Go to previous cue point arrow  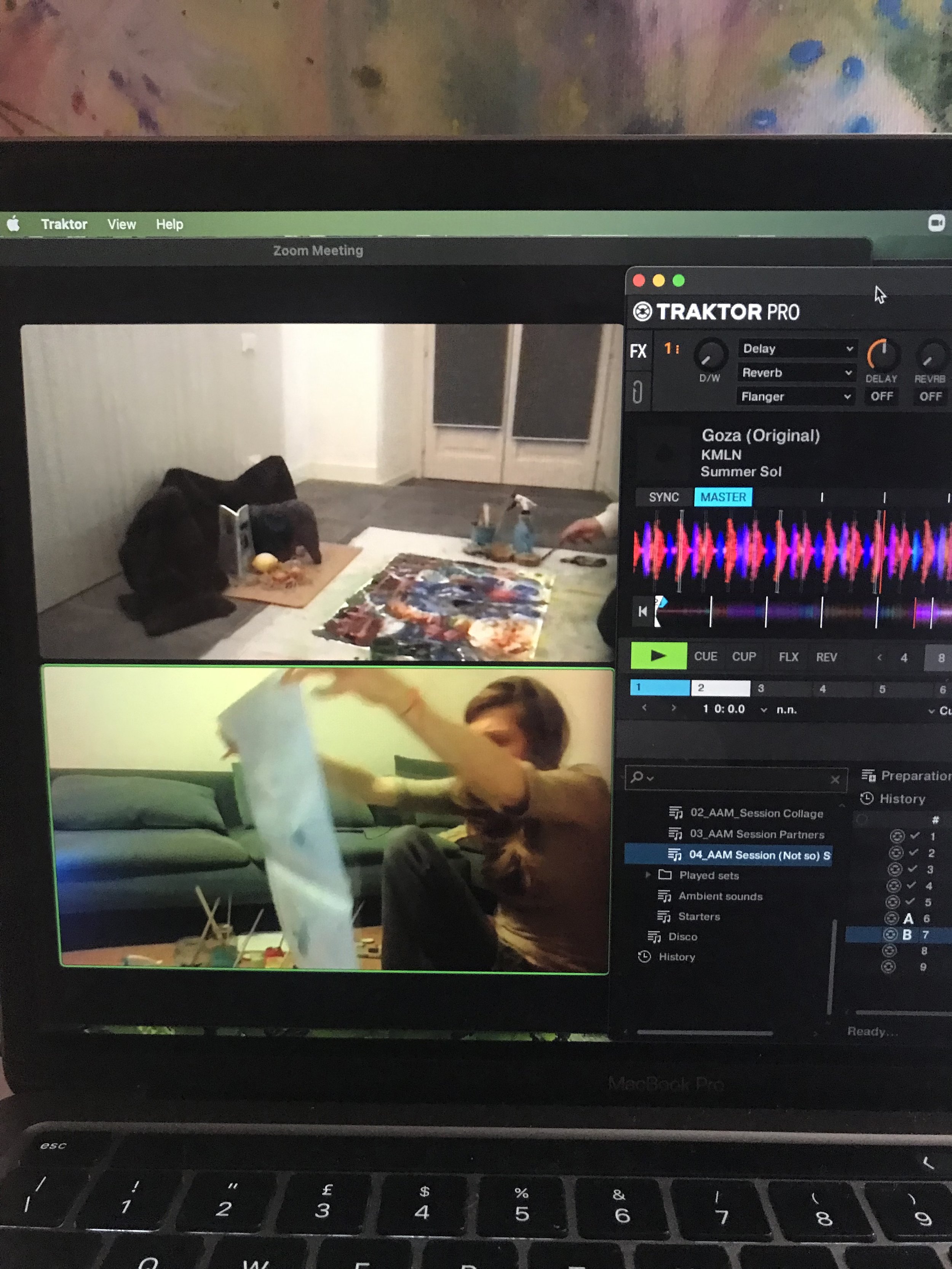click(644, 708)
